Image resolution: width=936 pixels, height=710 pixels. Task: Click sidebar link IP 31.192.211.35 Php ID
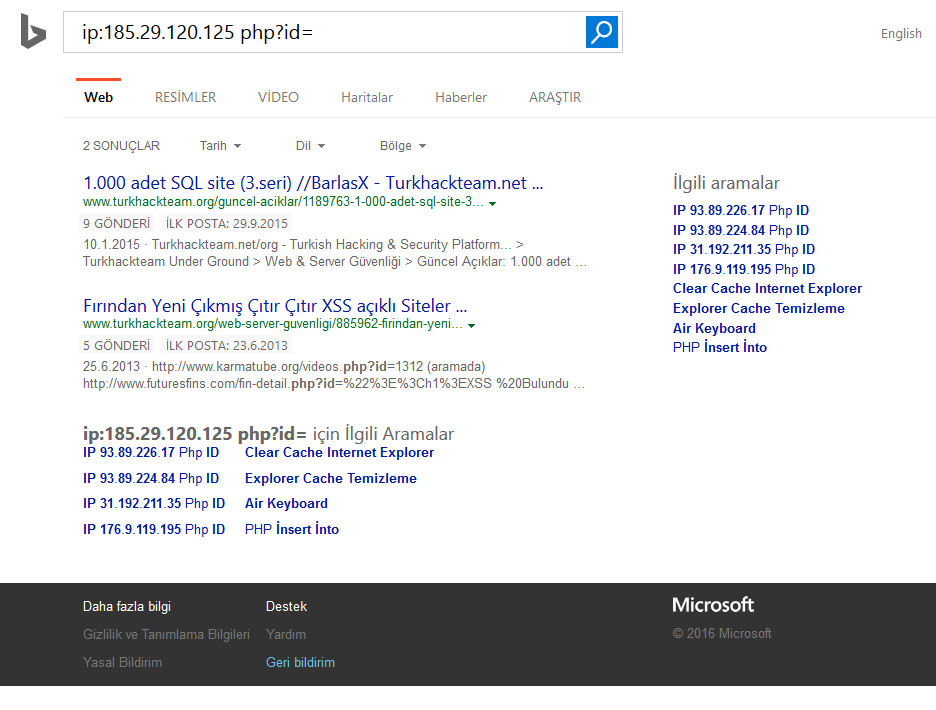click(x=744, y=250)
